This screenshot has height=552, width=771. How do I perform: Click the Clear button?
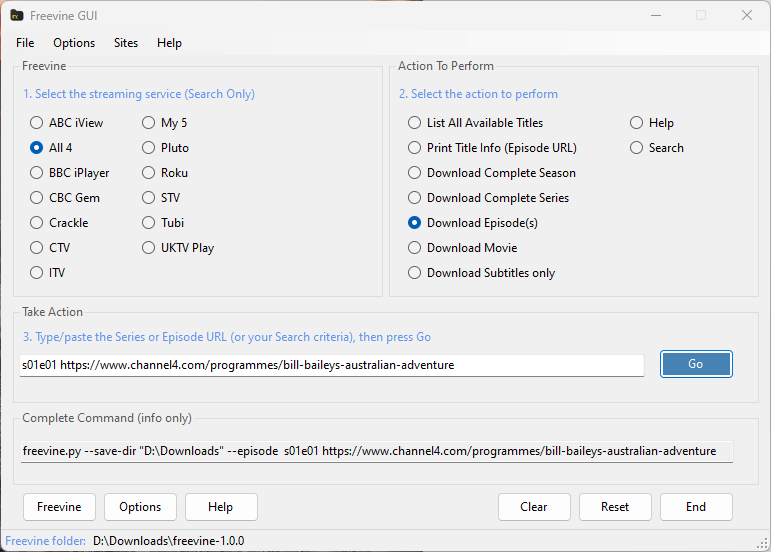coord(534,507)
